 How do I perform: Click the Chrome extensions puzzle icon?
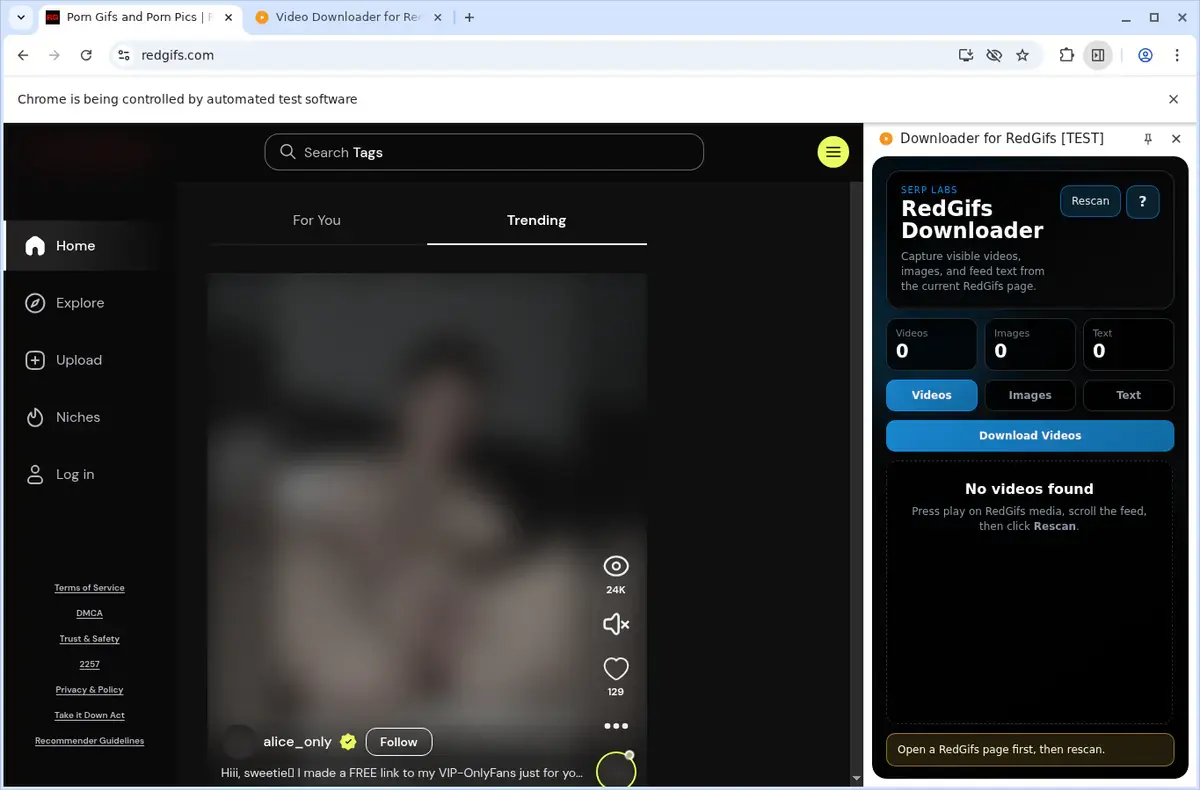point(1066,55)
